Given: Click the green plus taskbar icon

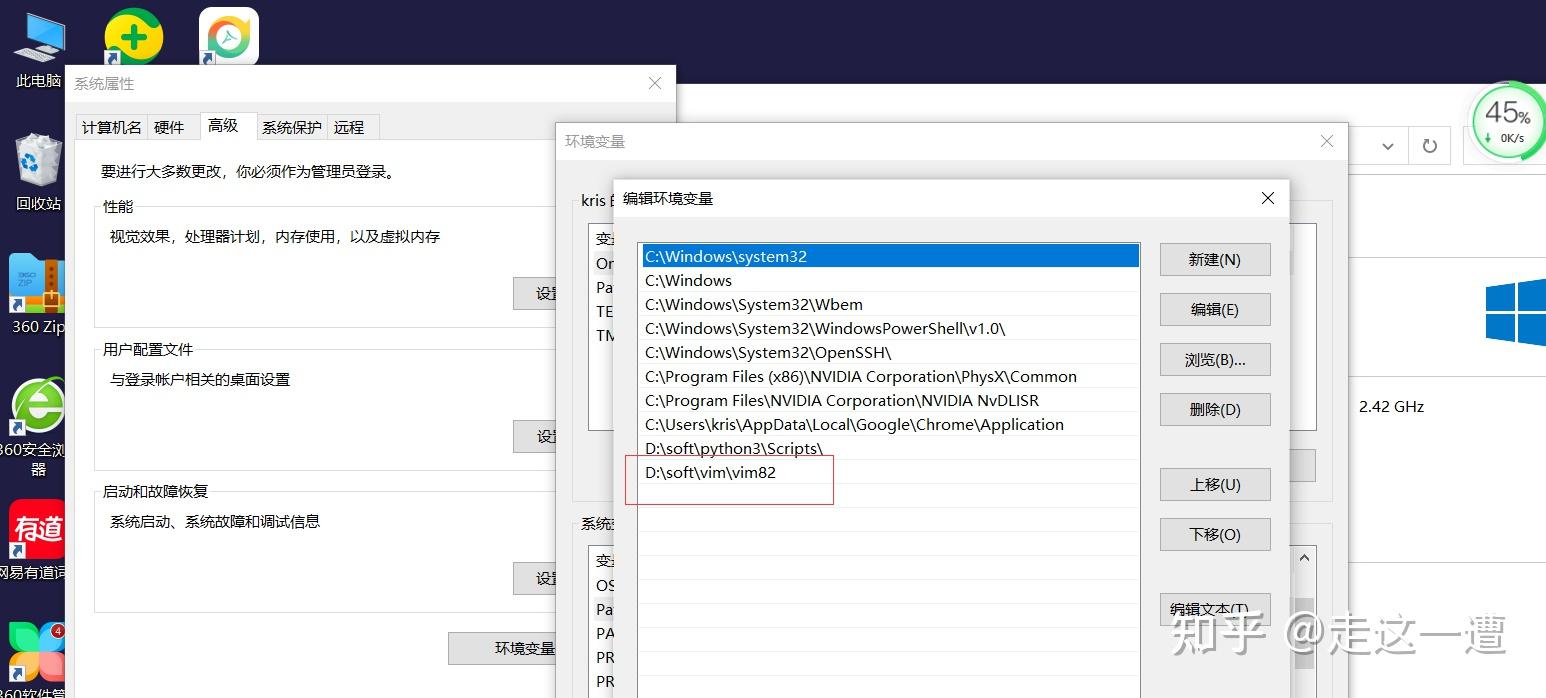Looking at the screenshot, I should pos(133,33).
